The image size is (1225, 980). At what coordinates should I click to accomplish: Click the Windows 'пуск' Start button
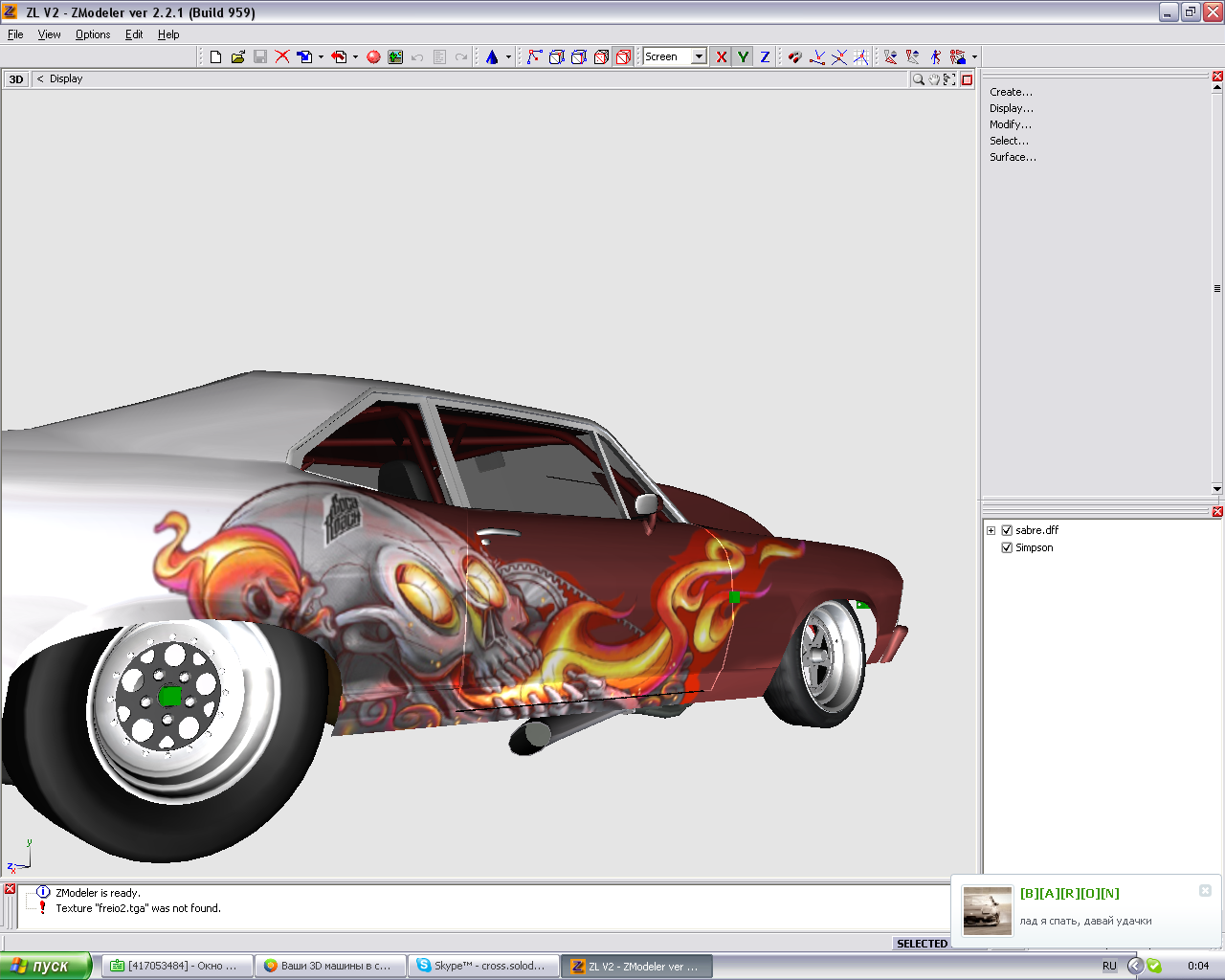[46, 966]
